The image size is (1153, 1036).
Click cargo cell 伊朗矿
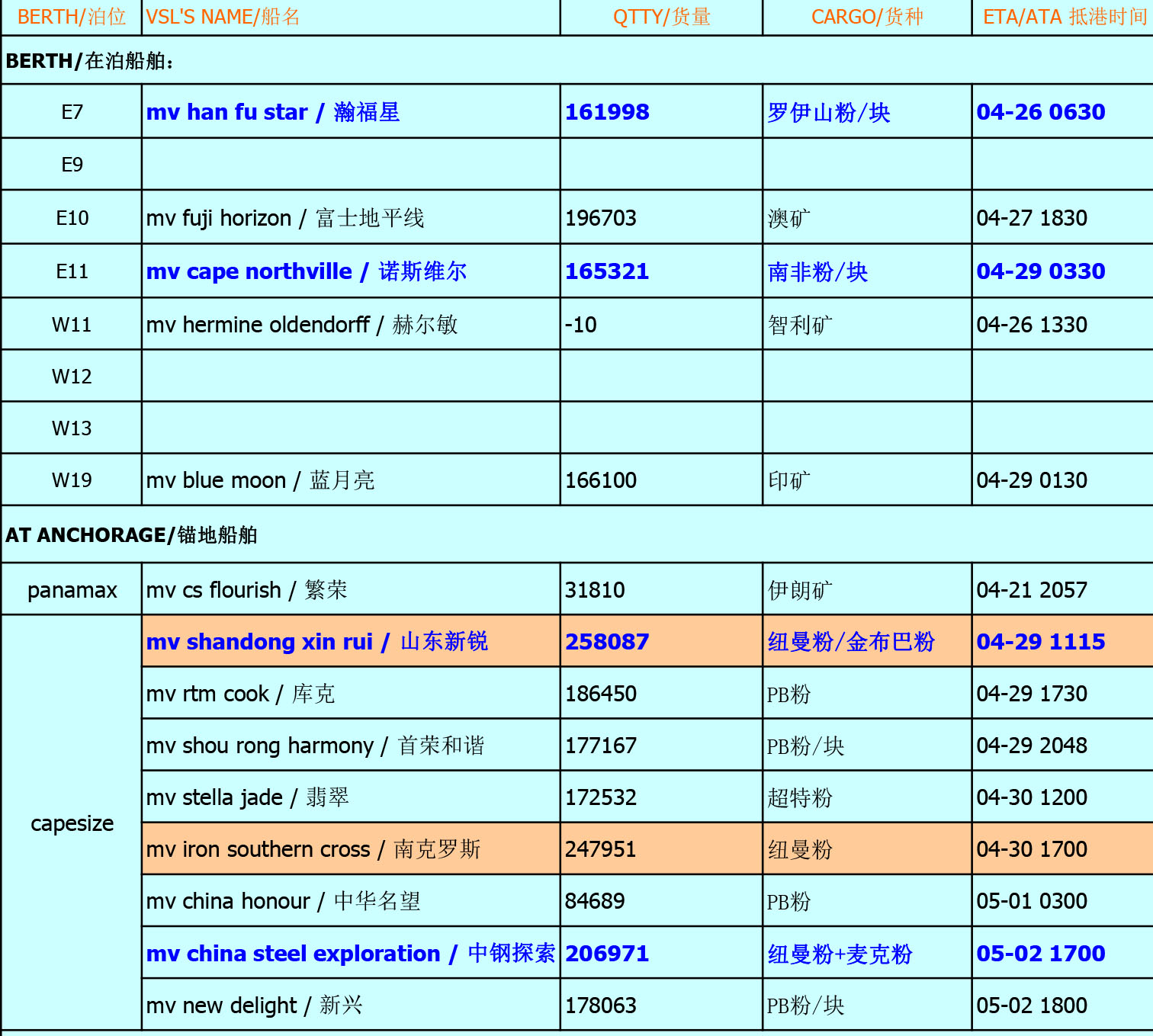tap(867, 589)
